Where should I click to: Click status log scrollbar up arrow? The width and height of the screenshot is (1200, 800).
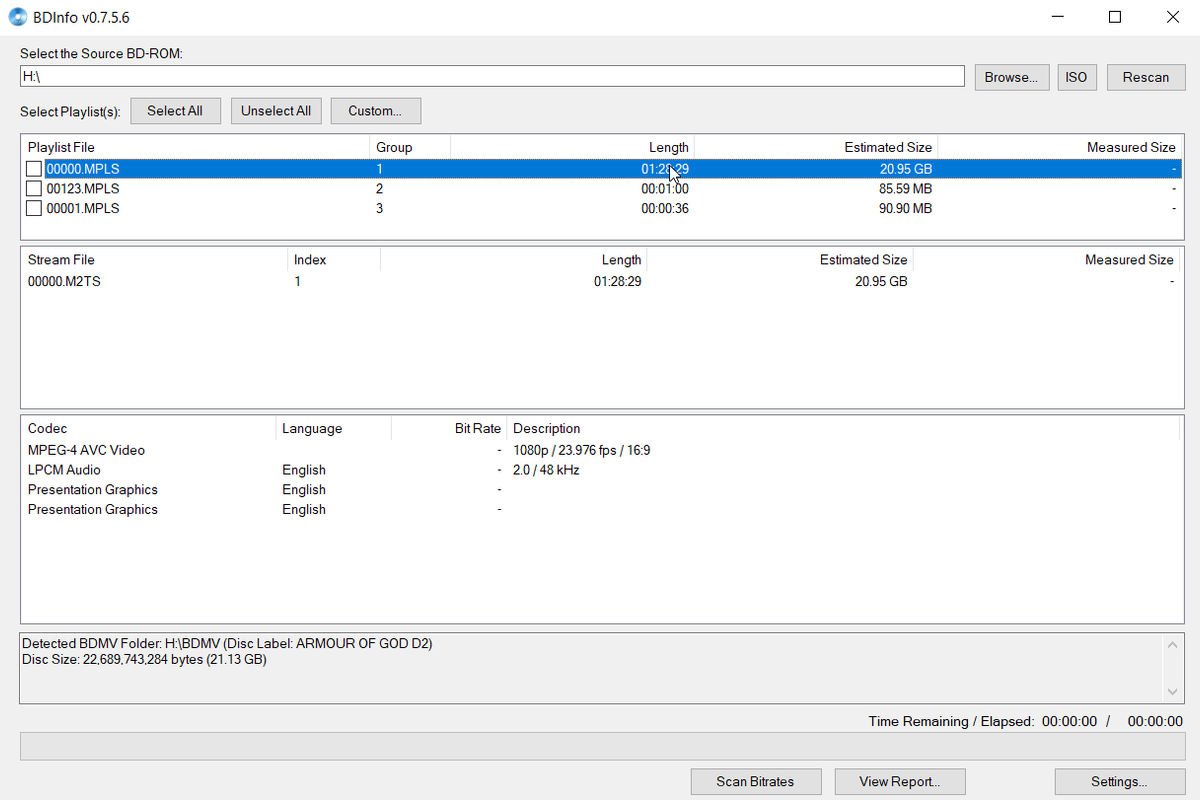point(1173,645)
